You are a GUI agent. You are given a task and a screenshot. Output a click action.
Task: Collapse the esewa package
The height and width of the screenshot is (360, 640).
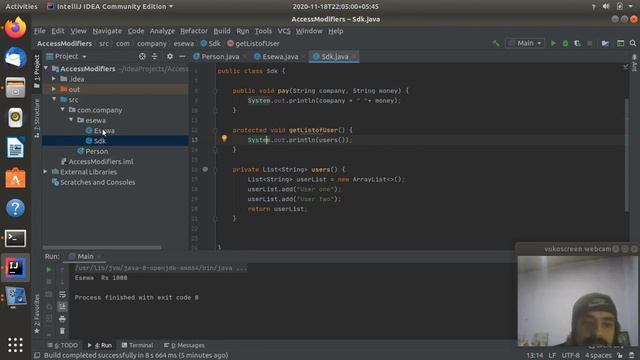point(71,120)
